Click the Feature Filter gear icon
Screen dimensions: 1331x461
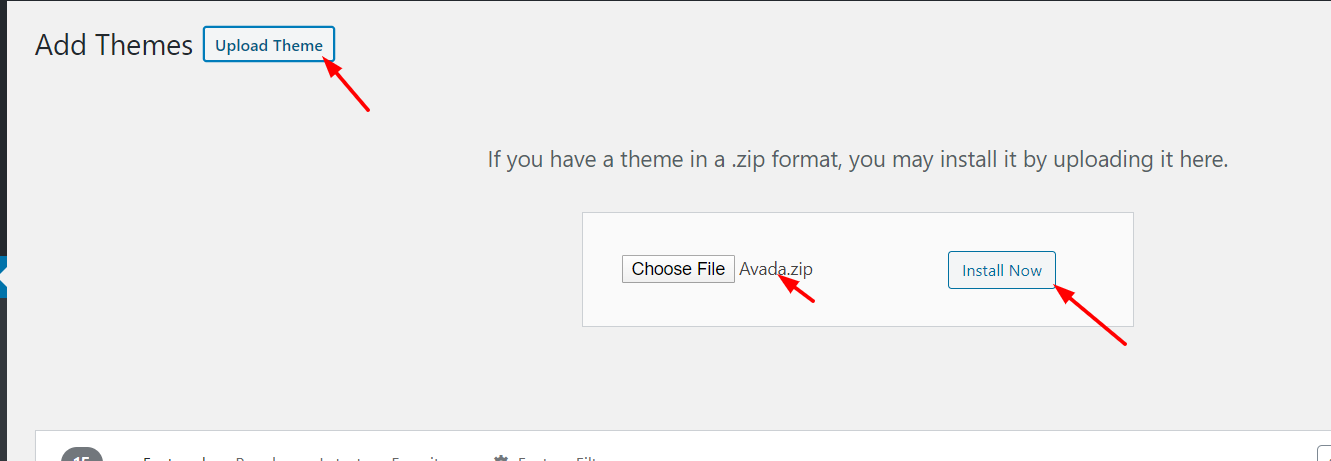(x=501, y=458)
